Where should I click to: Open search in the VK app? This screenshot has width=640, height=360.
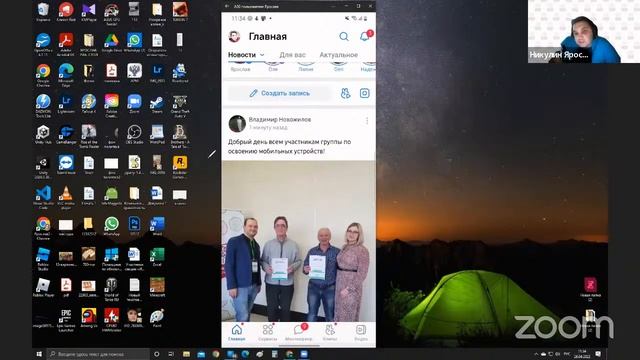[344, 37]
